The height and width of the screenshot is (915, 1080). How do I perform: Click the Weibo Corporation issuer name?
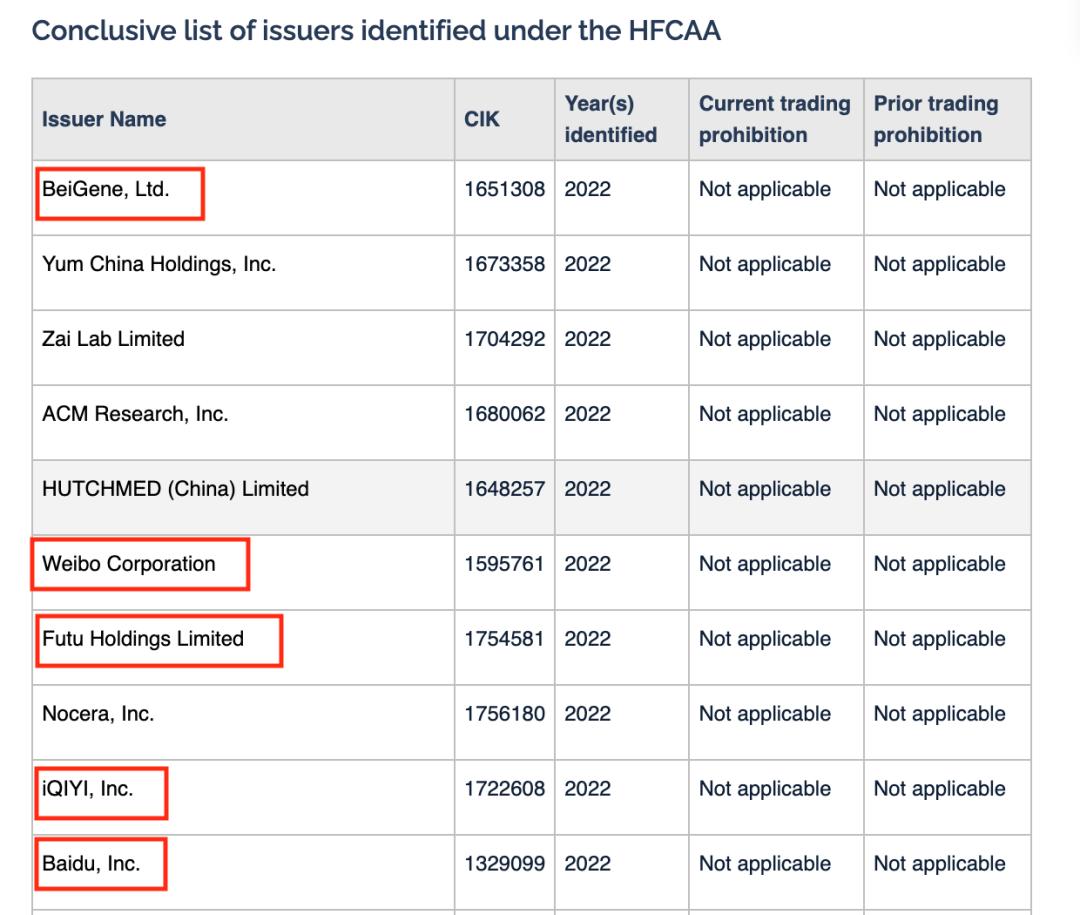point(128,564)
